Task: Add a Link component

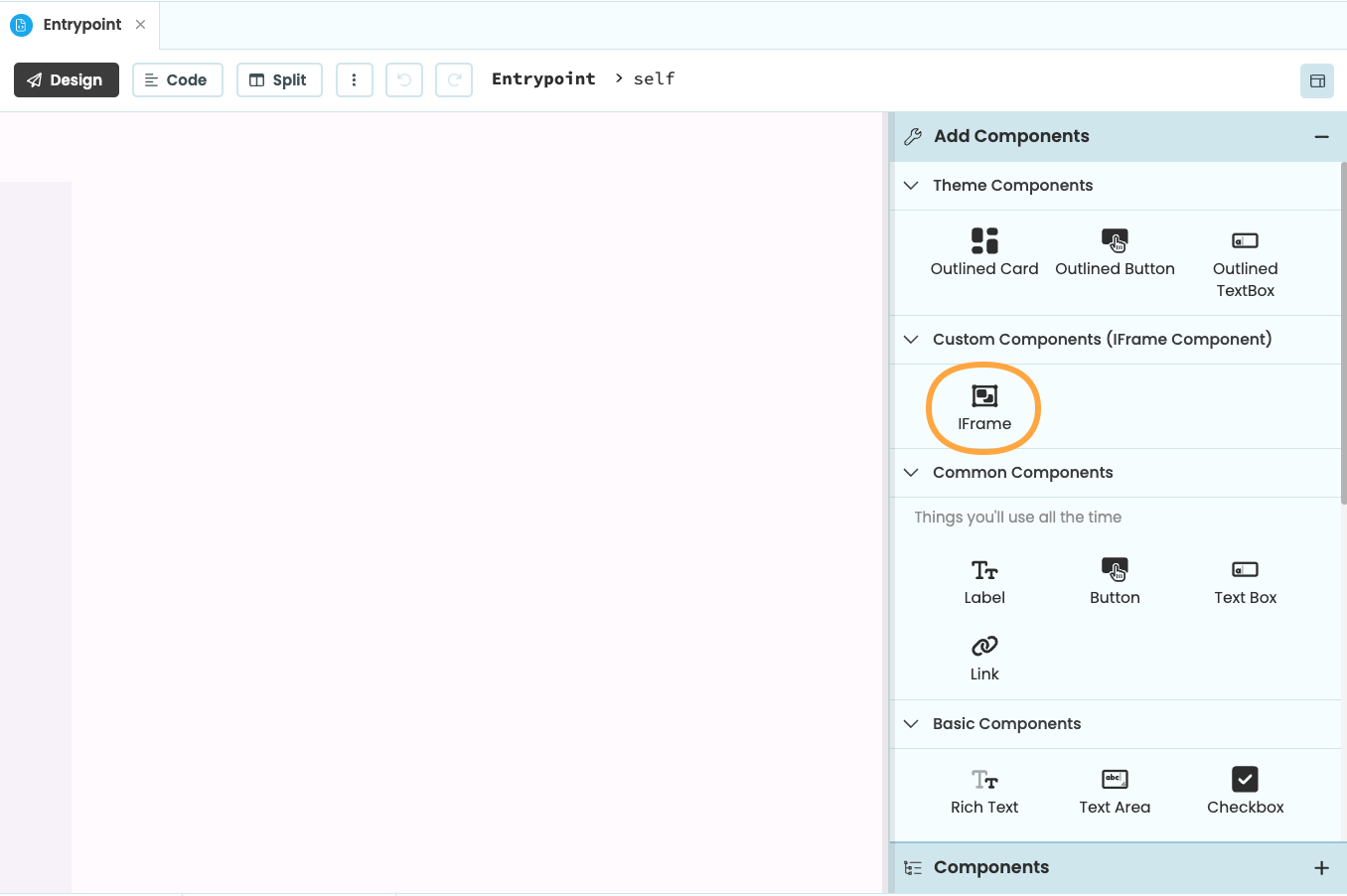Action: click(x=983, y=646)
